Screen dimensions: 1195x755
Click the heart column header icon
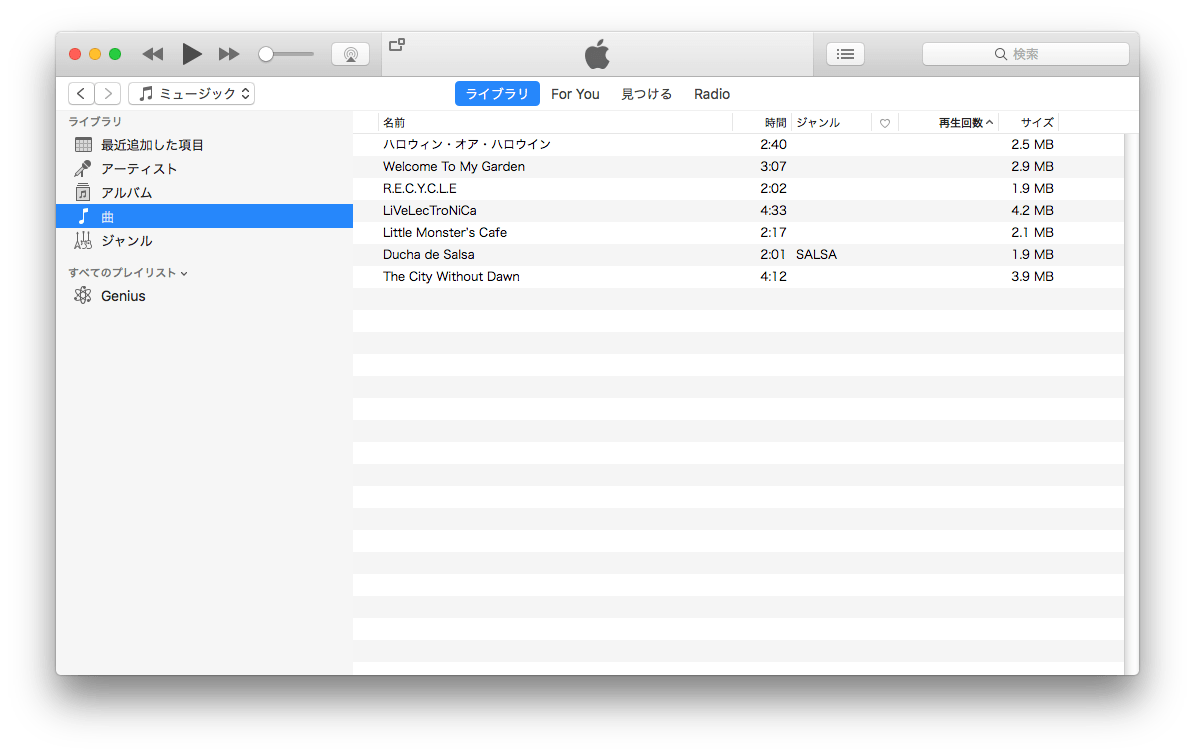[x=885, y=123]
